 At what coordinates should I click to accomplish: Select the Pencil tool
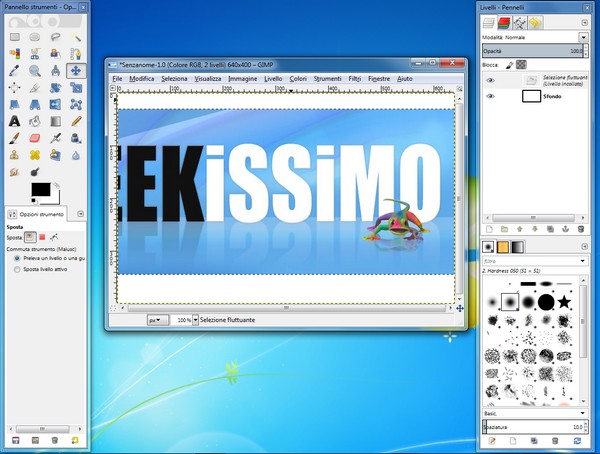tap(76, 121)
